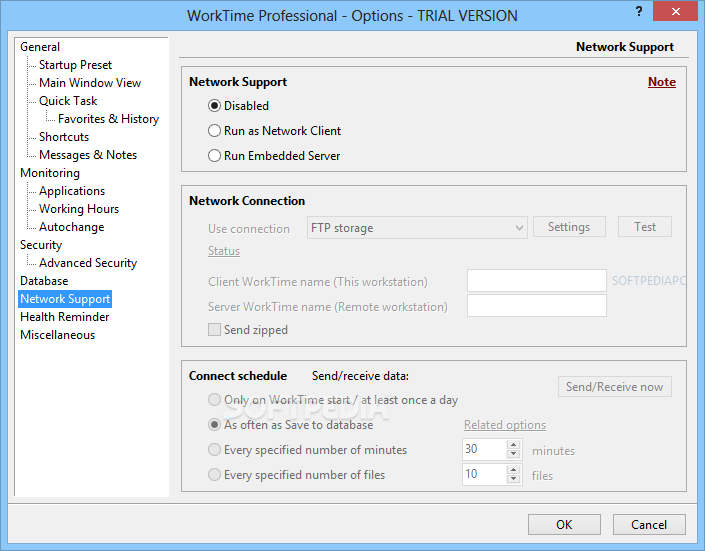Select Startup Preset in the tree

pos(75,65)
